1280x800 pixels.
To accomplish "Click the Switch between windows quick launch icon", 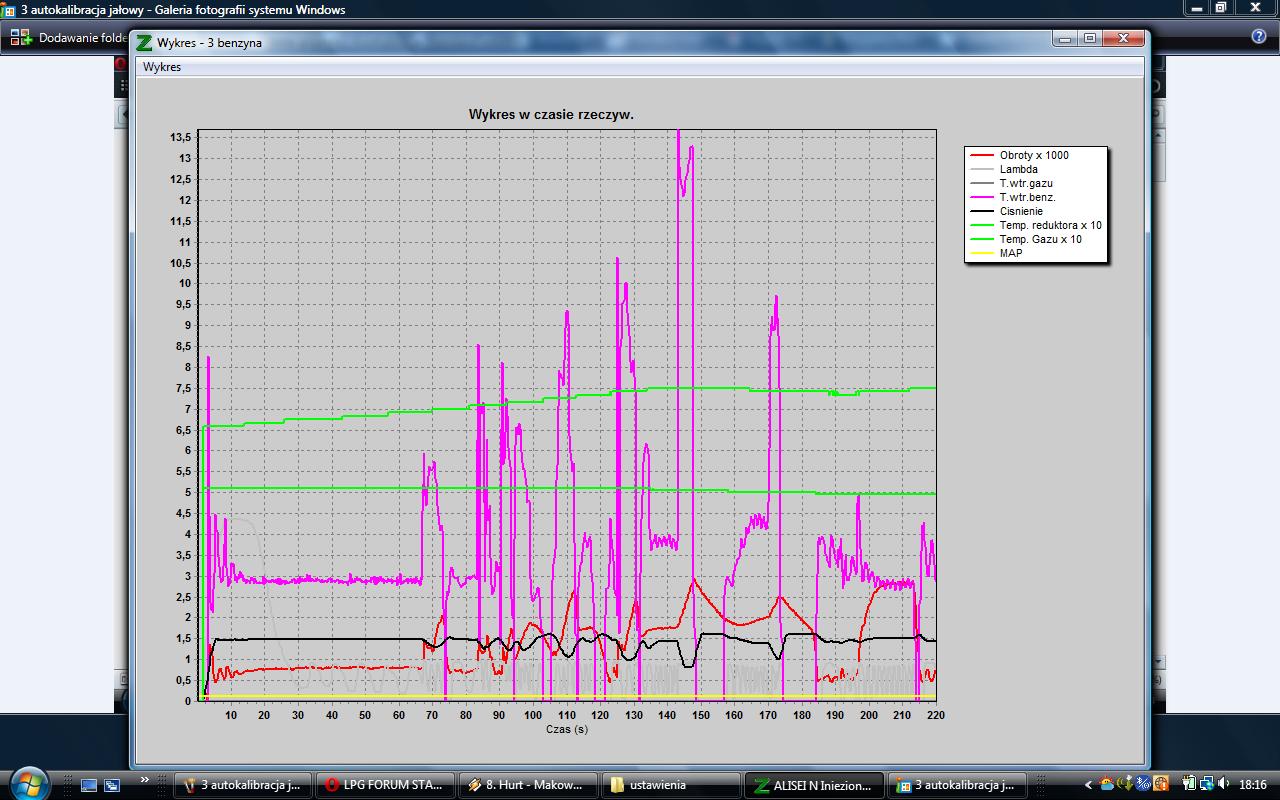I will 112,786.
